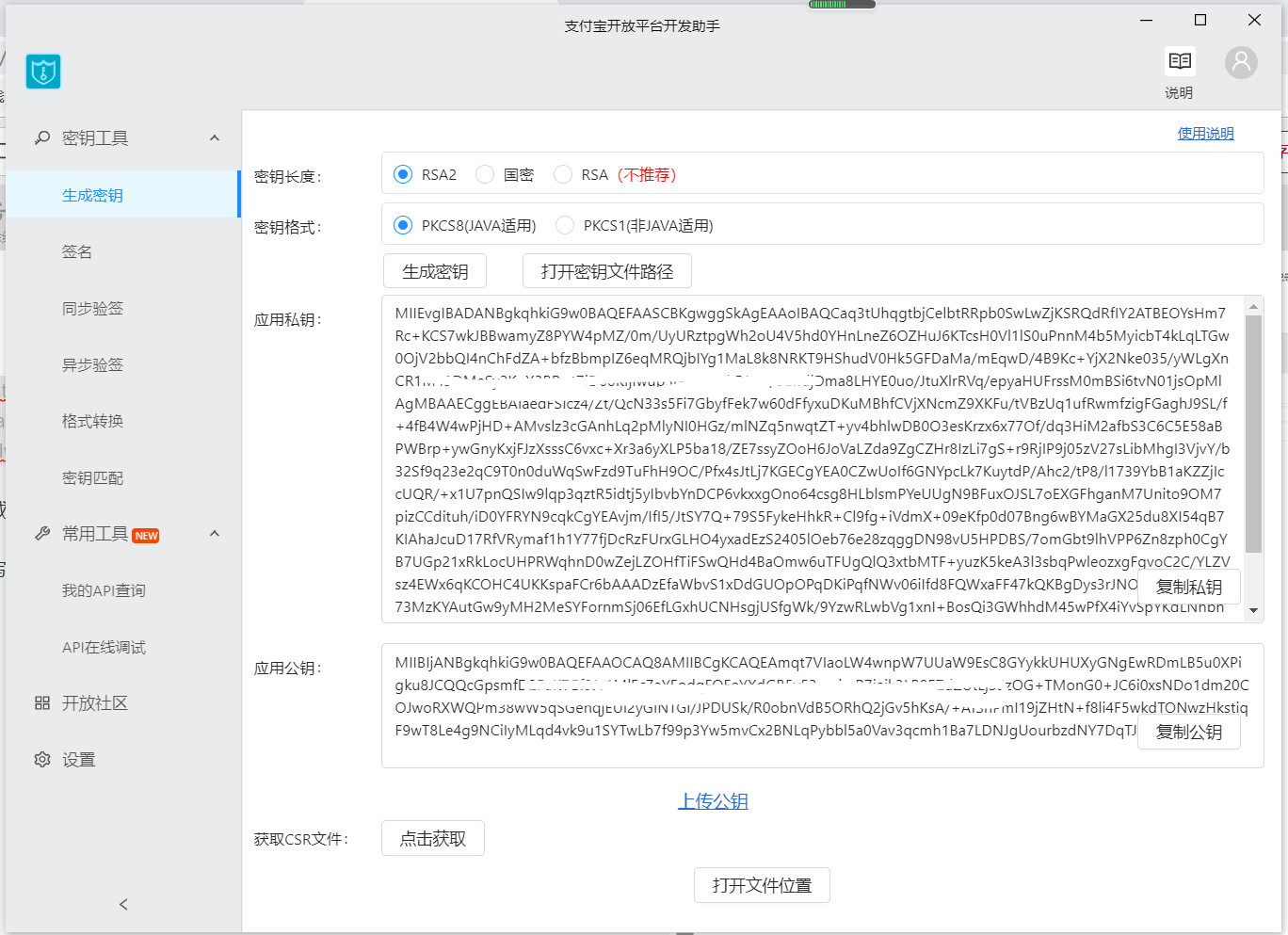This screenshot has width=1288, height=935.
Task: Click the 打开密钥文件路径 button
Action: pyautogui.click(x=607, y=271)
